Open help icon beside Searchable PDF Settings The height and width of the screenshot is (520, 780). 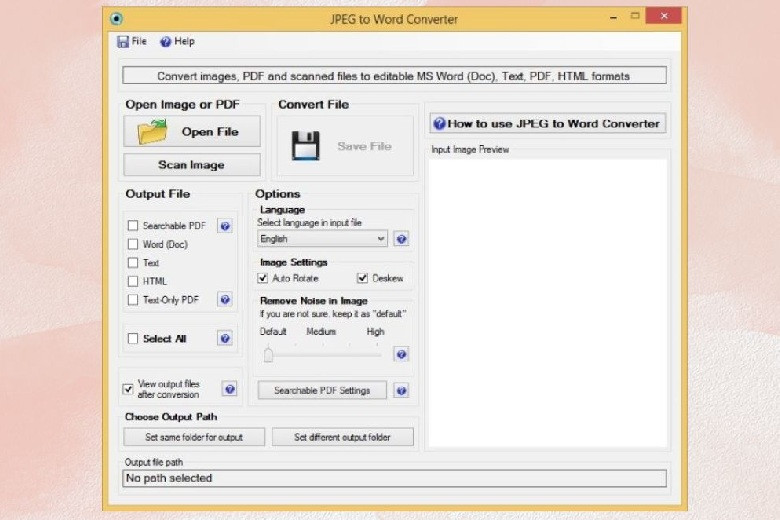(x=401, y=391)
